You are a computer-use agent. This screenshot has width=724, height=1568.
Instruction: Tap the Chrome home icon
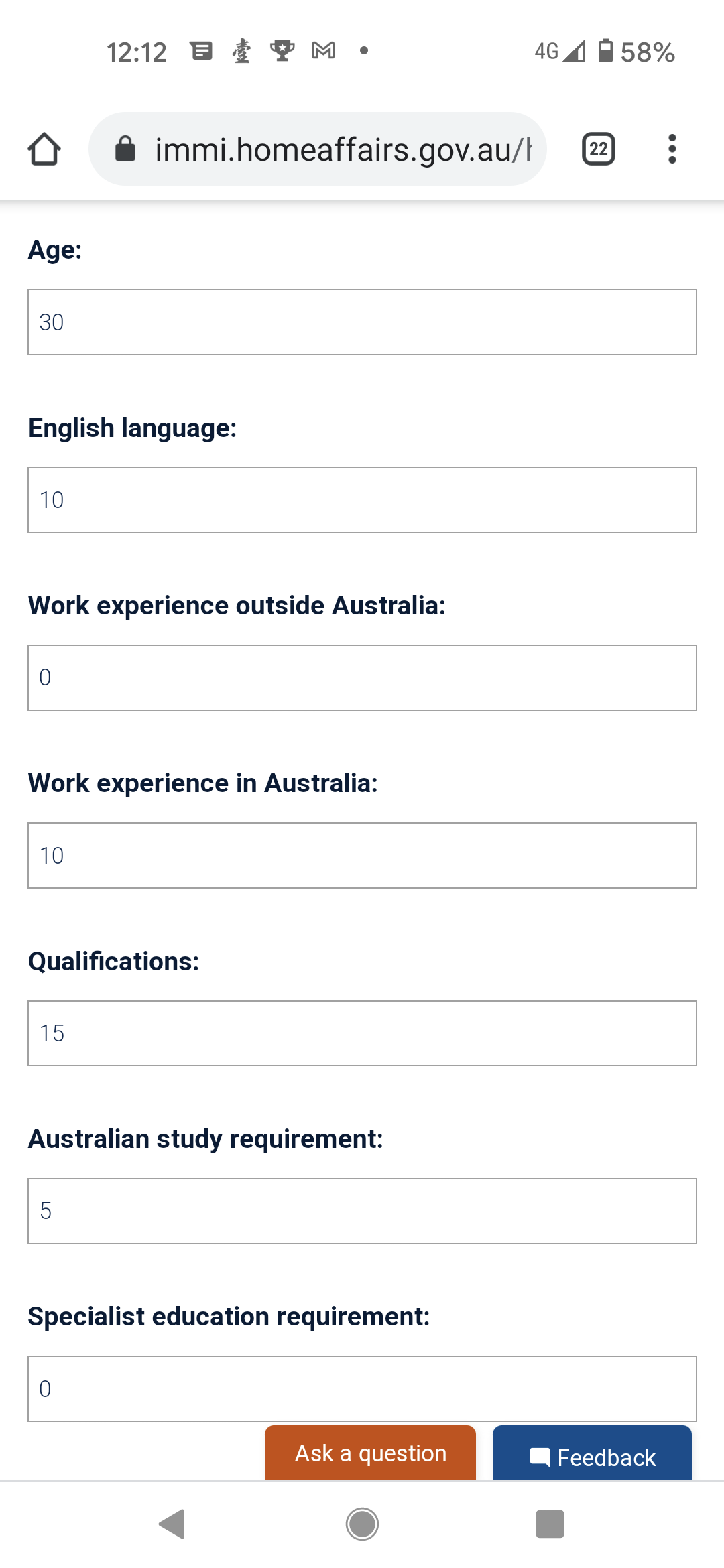pyautogui.click(x=44, y=149)
